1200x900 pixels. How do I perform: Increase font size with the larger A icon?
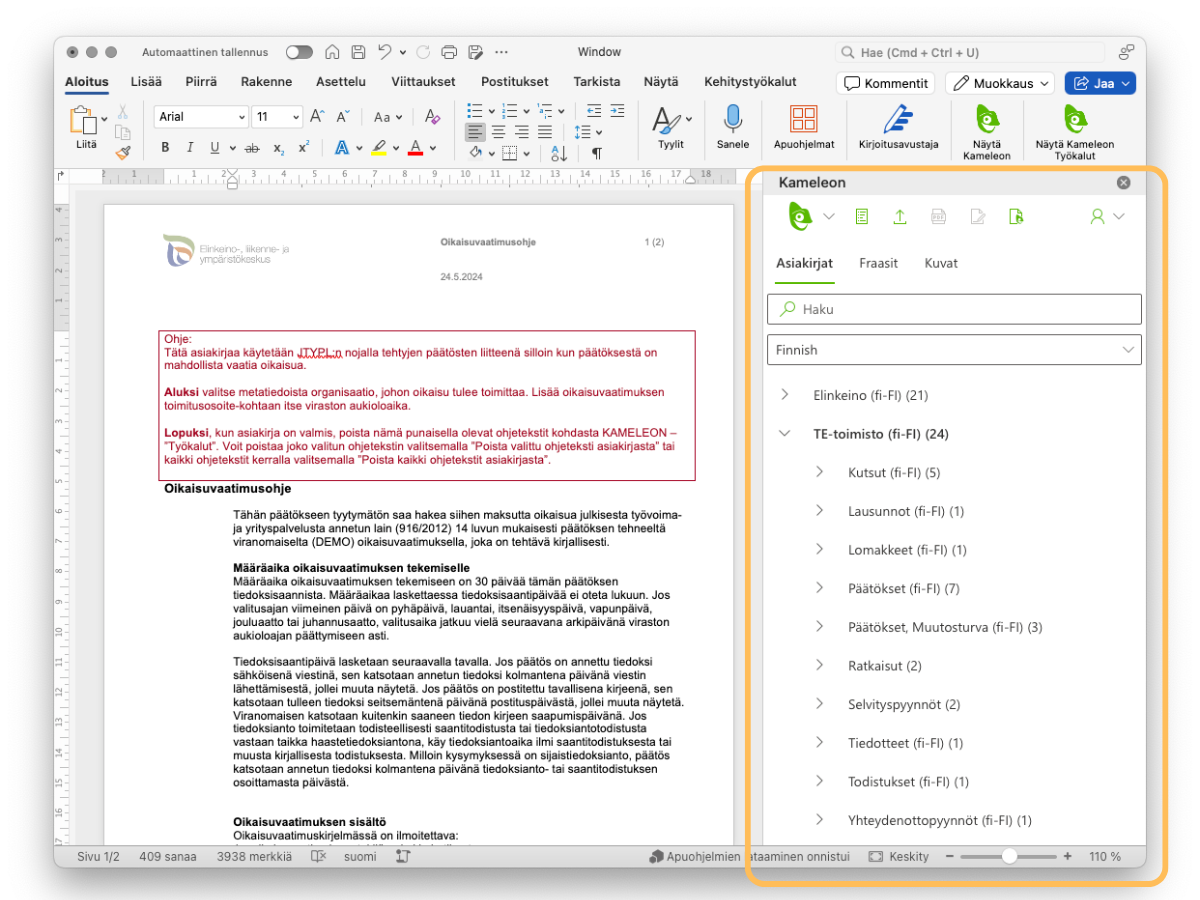pyautogui.click(x=317, y=117)
